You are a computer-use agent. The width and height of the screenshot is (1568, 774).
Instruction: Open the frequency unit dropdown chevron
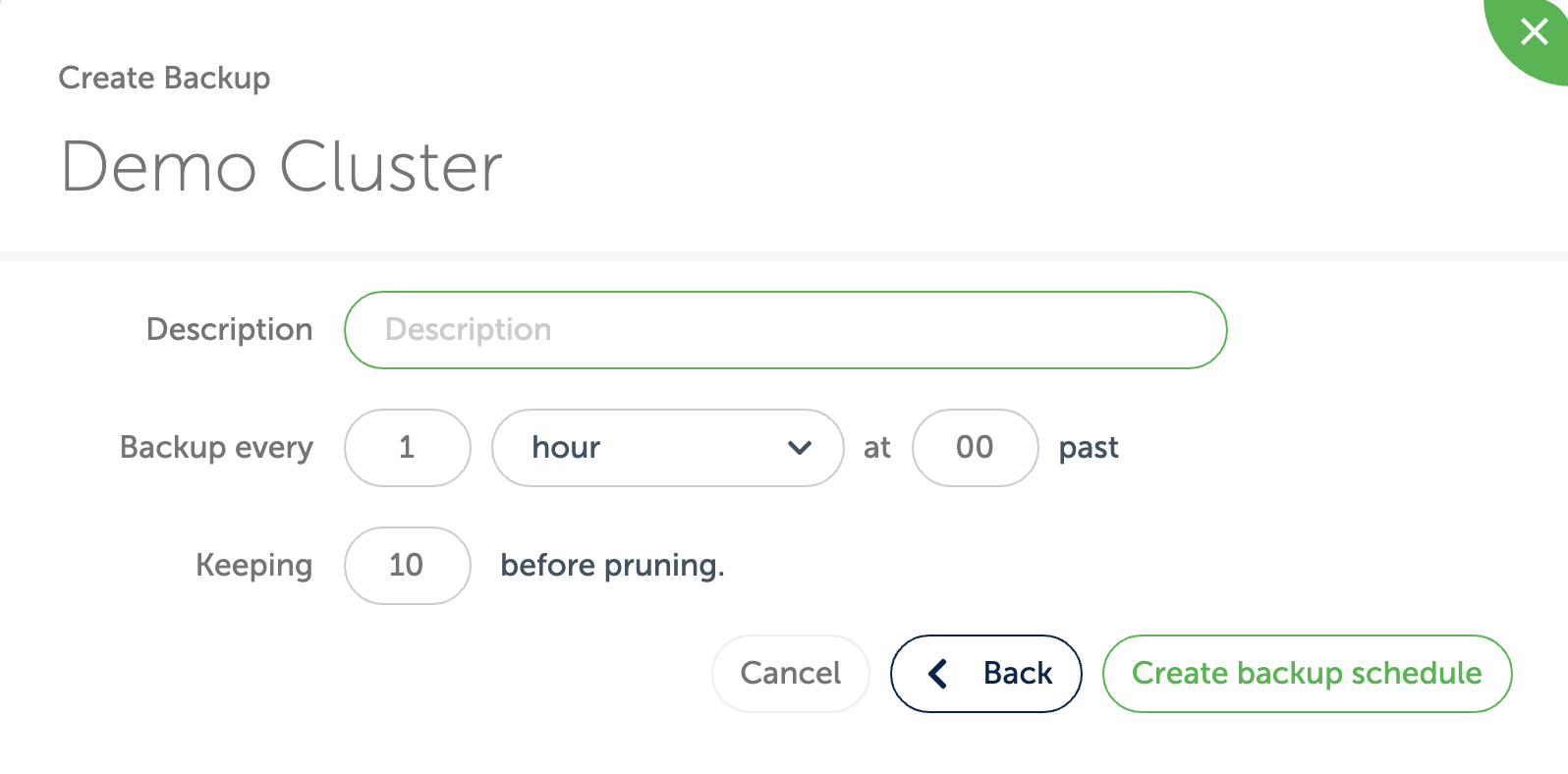[x=800, y=448]
